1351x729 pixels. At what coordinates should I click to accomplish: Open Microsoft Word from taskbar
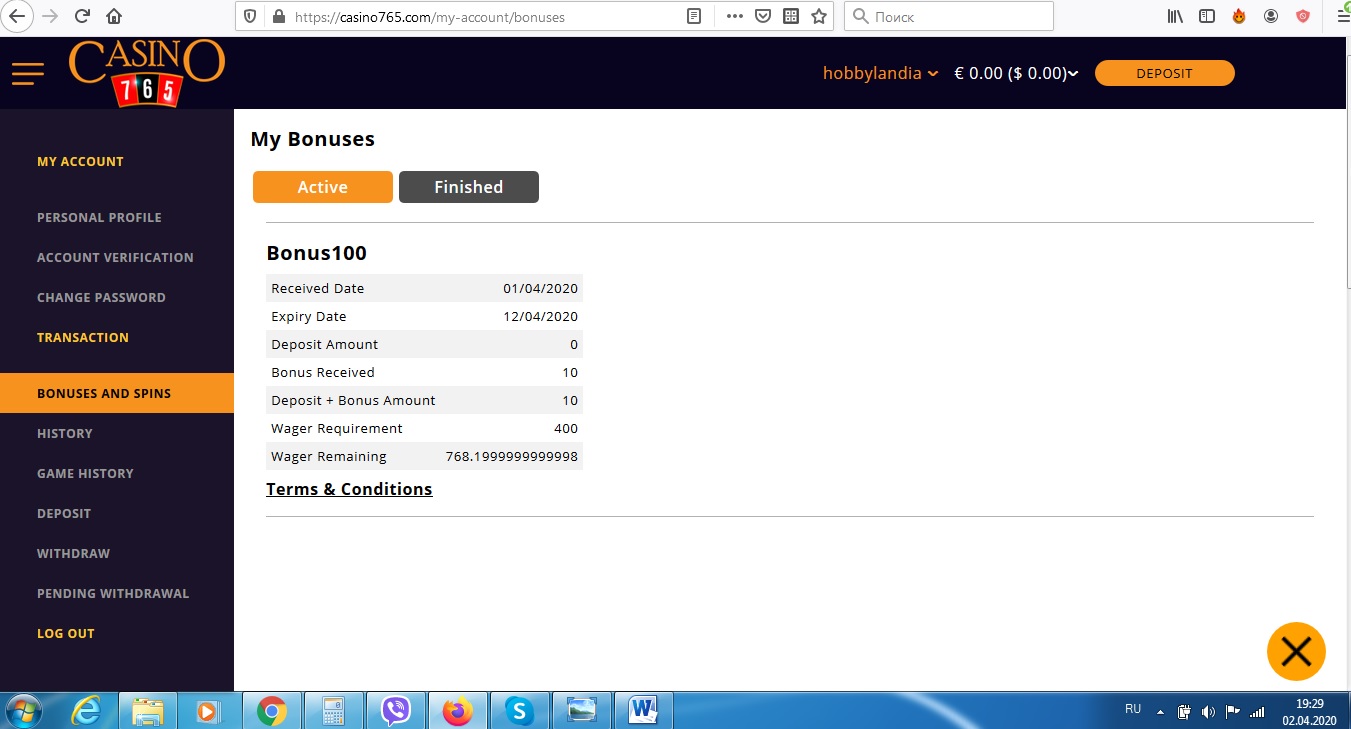point(643,710)
